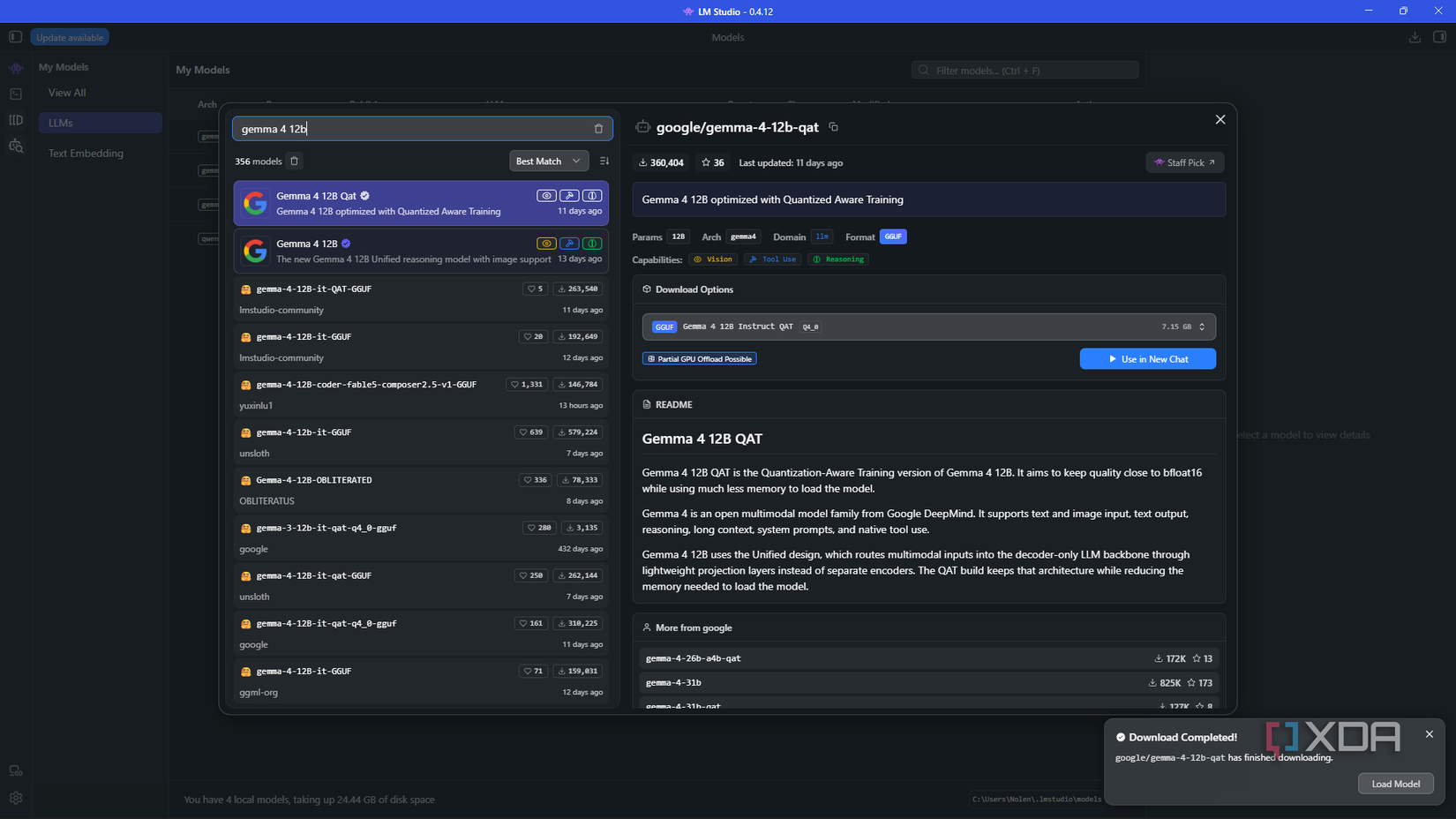Open the Developer terminal icon in left rail

(16, 94)
